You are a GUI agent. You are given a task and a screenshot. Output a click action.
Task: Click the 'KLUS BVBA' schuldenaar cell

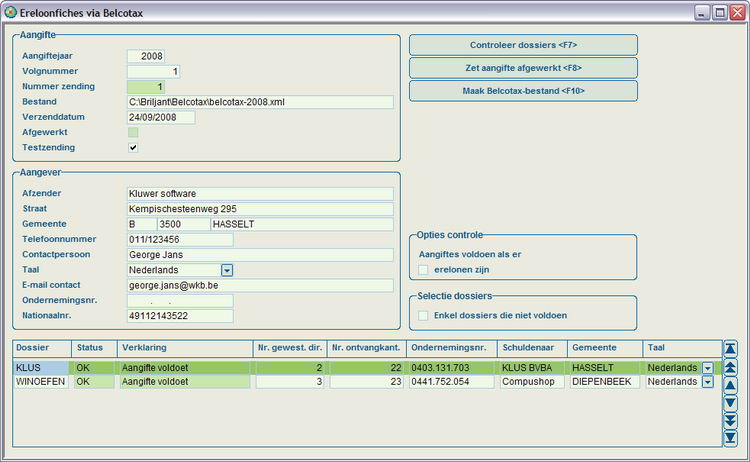(532, 368)
